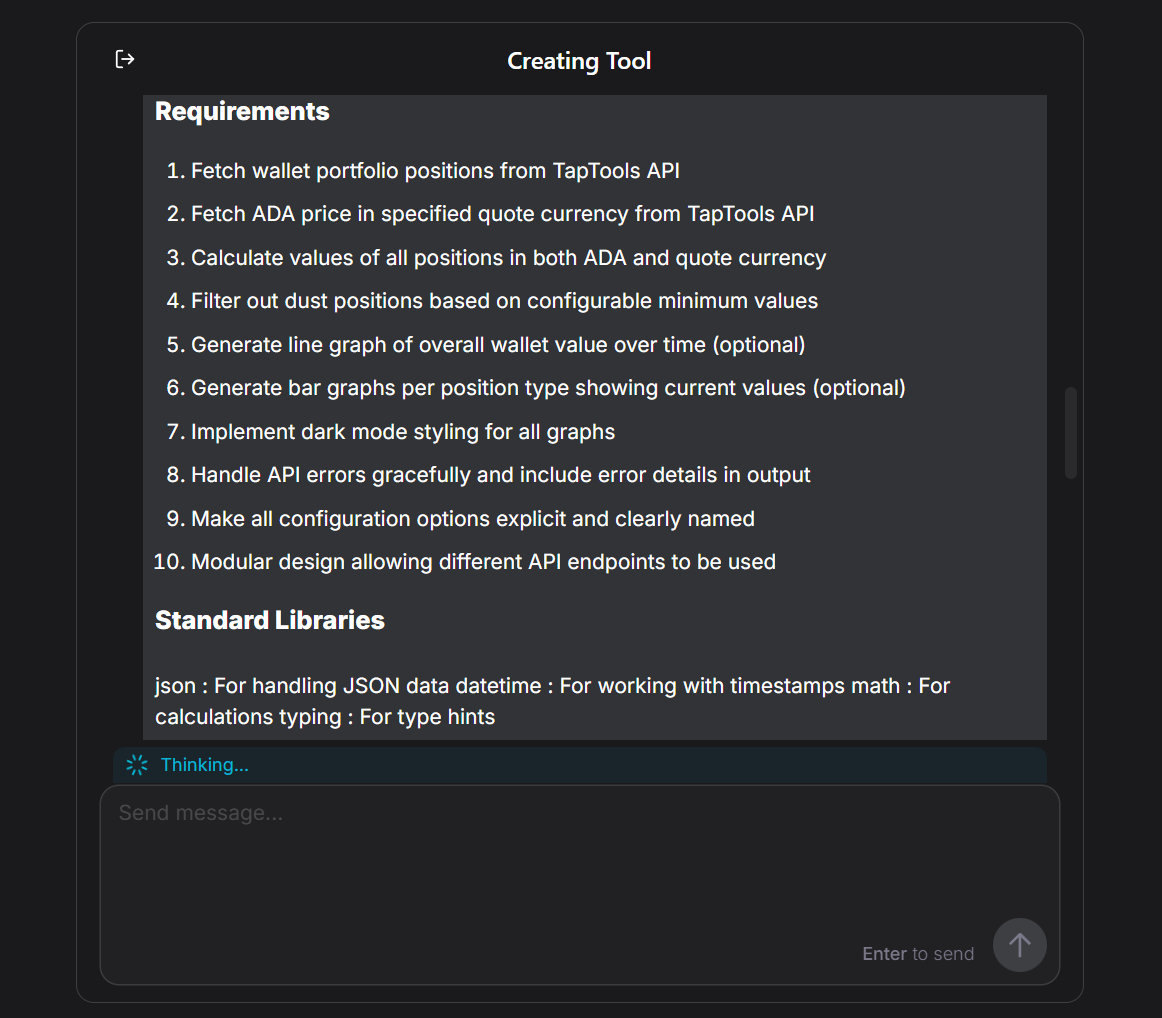Click the Requirements heading
1162x1018 pixels.
coord(242,111)
